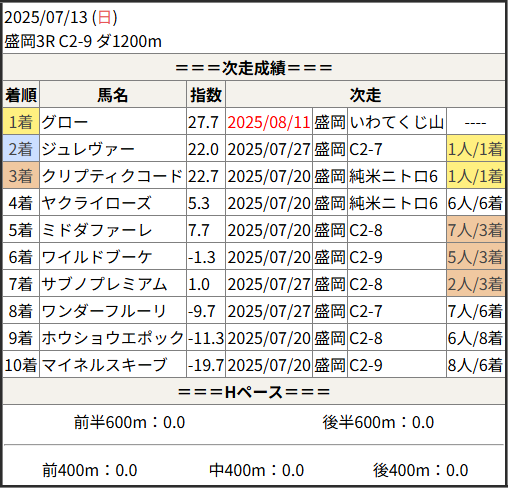Click the 7人/3着 result cell
Viewport: 508px width, 488px height.
[x=475, y=230]
